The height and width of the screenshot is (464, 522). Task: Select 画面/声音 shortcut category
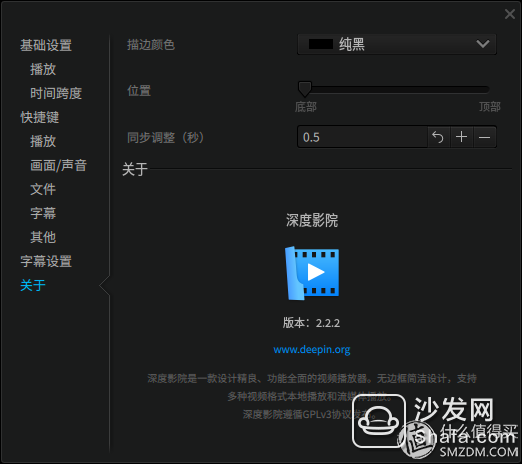click(58, 165)
